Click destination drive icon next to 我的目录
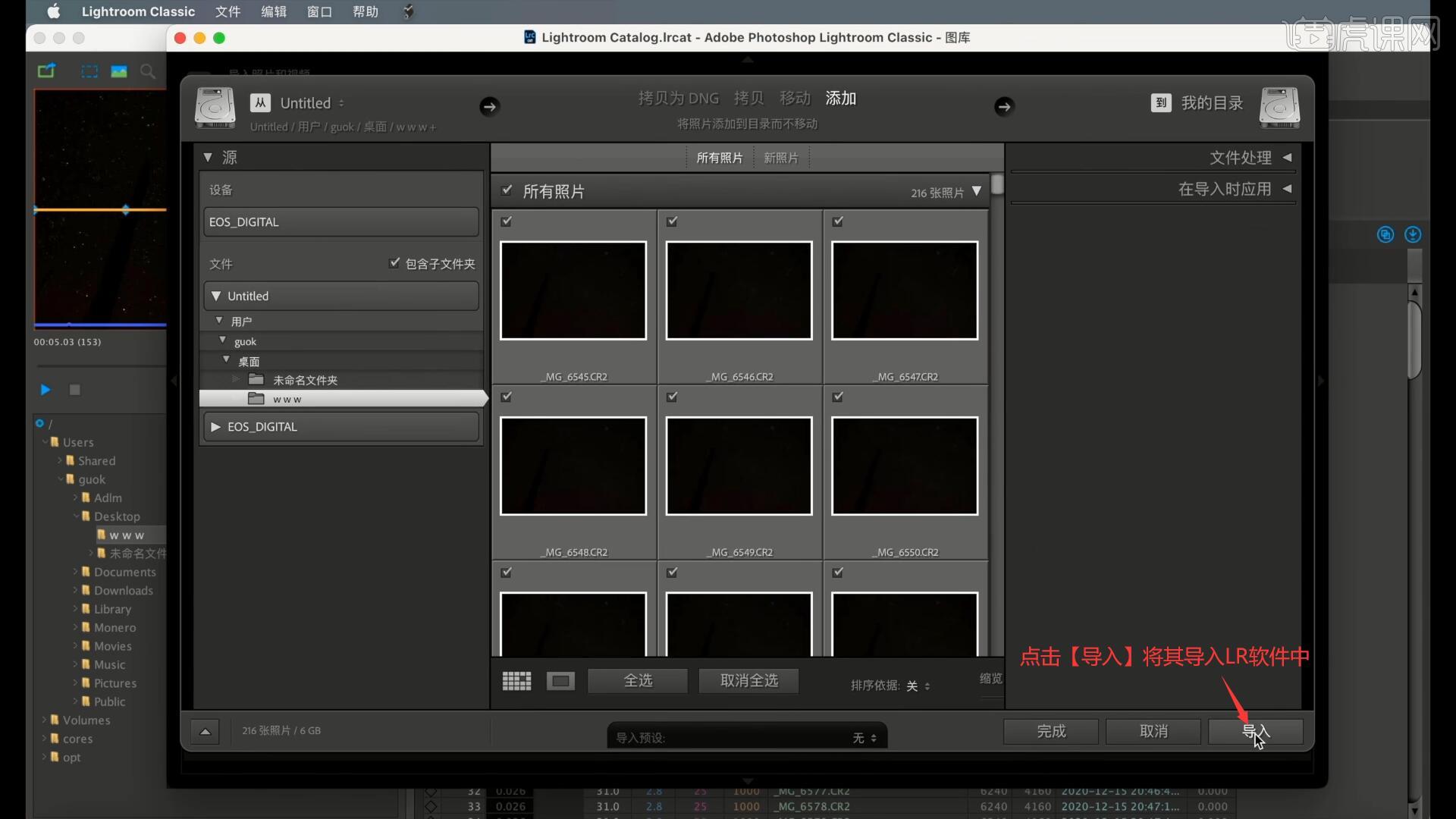Screen dimensions: 1456x819 coord(1279,107)
